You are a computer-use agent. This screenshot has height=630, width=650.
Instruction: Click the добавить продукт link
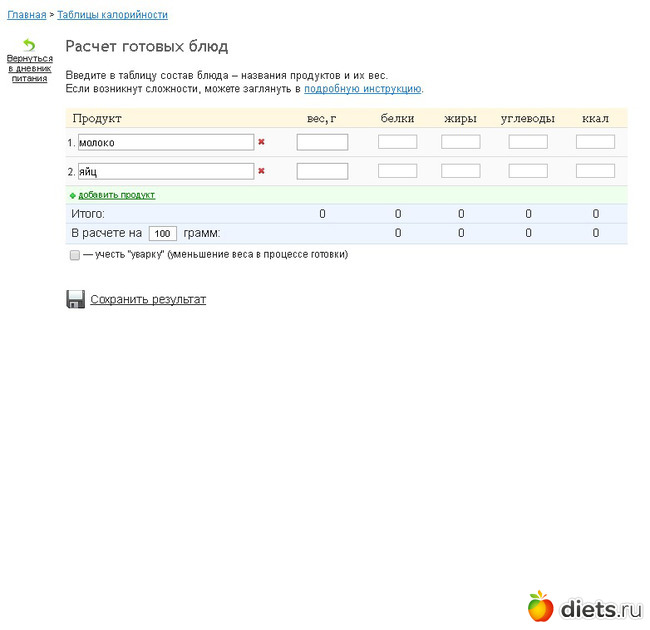117,195
